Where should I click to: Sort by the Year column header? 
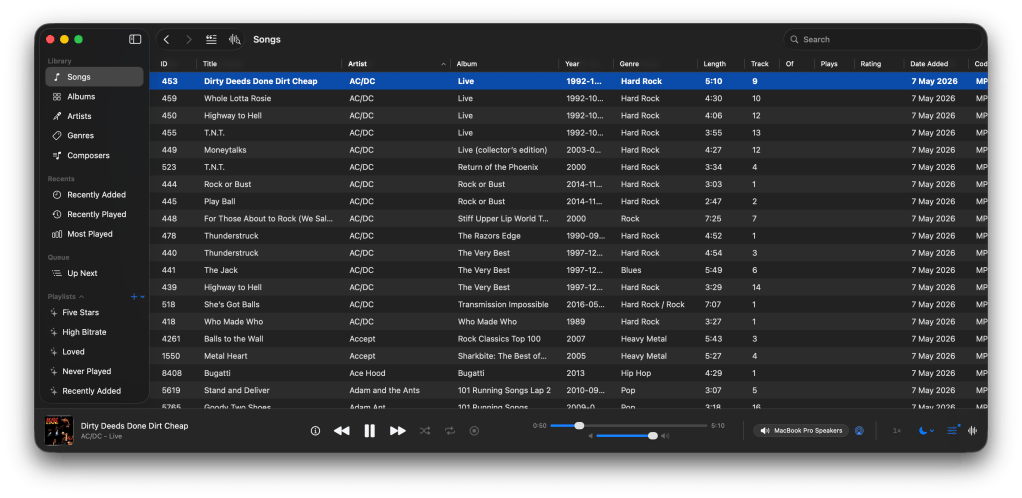586,64
